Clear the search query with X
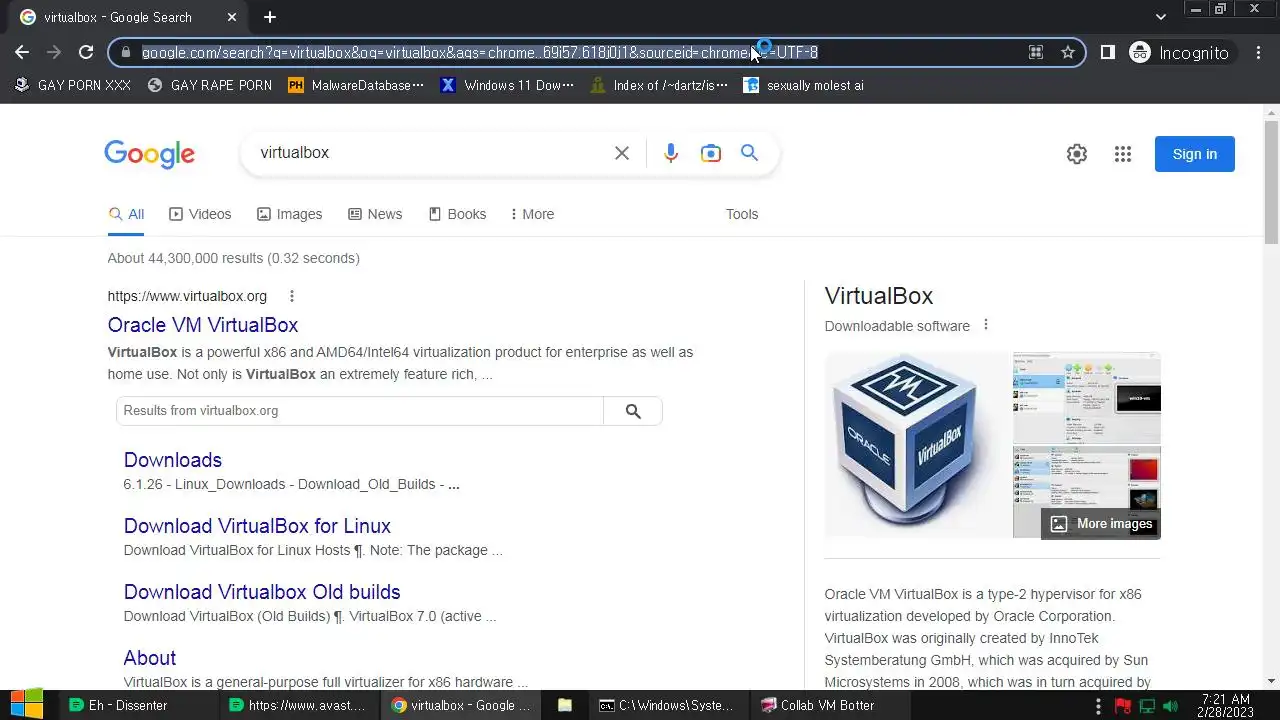The height and width of the screenshot is (720, 1280). [x=622, y=153]
